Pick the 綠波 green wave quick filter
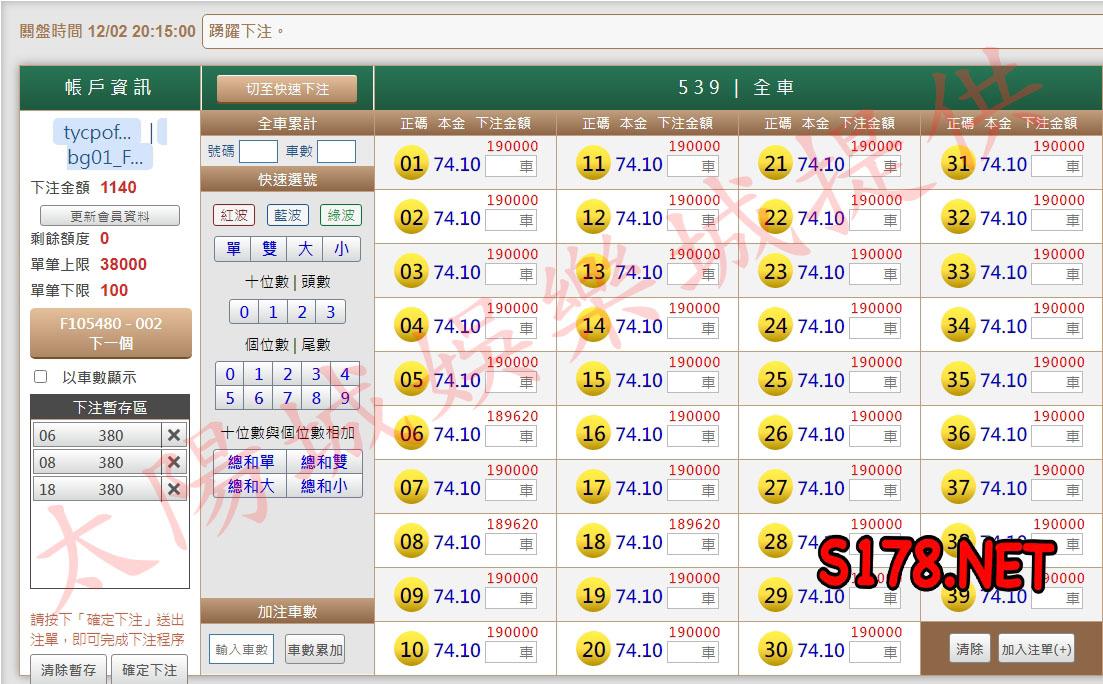The width and height of the screenshot is (1103, 684). 341,215
